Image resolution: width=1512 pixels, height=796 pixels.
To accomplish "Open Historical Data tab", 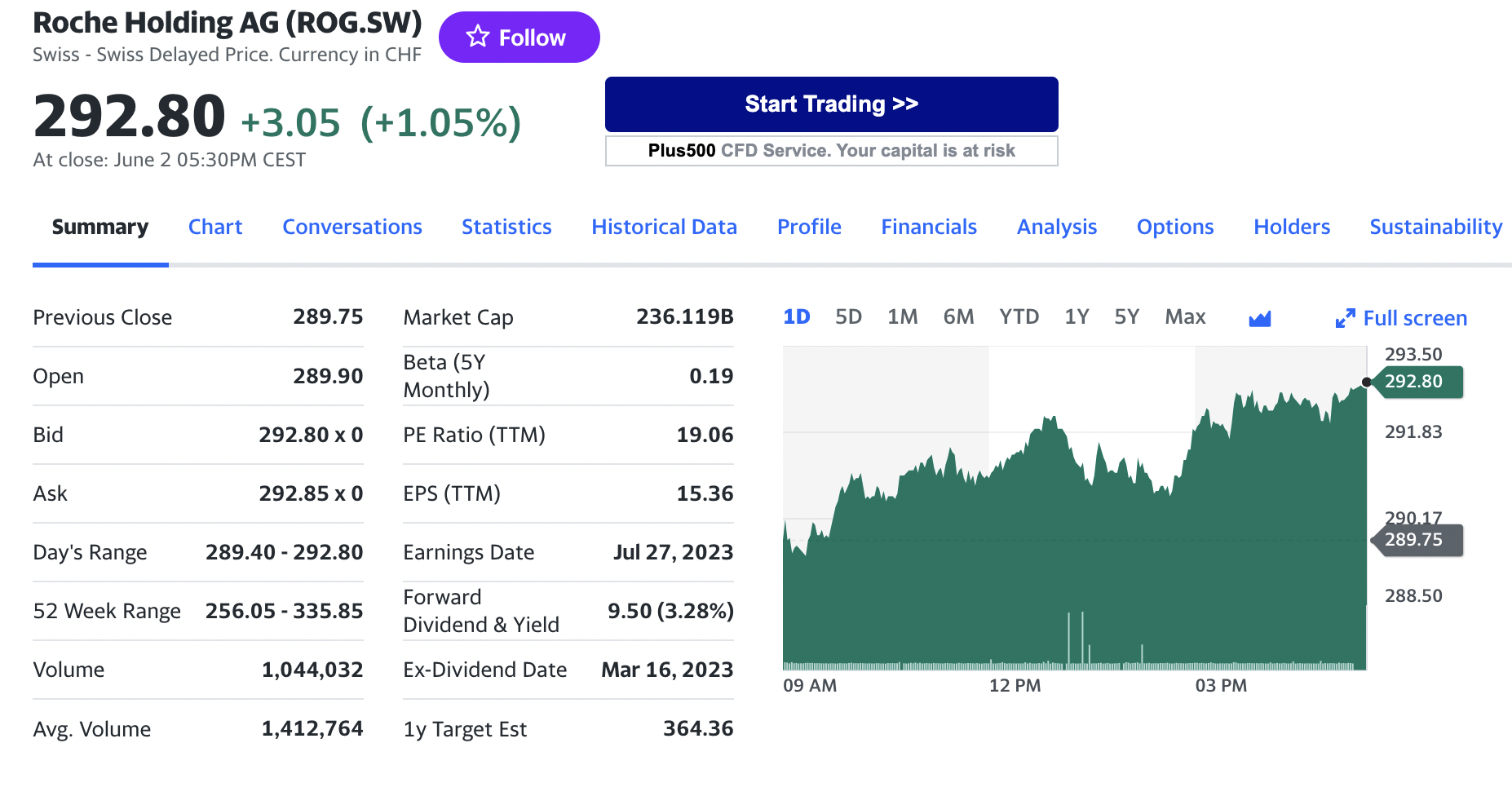I will [x=664, y=227].
